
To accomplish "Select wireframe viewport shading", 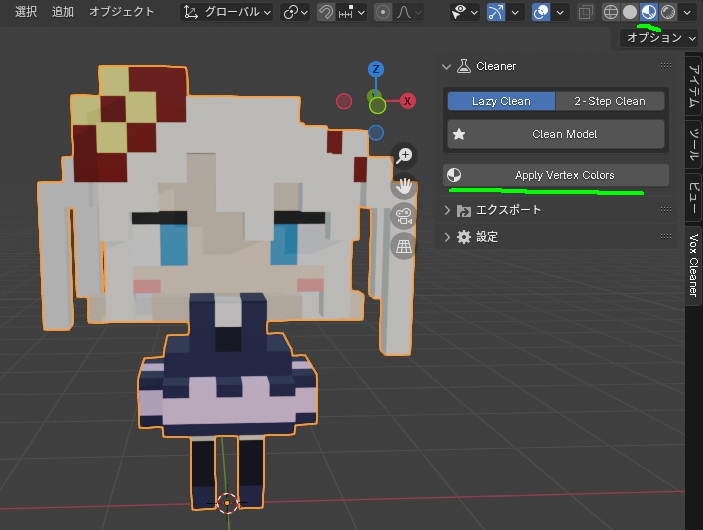I will click(611, 12).
